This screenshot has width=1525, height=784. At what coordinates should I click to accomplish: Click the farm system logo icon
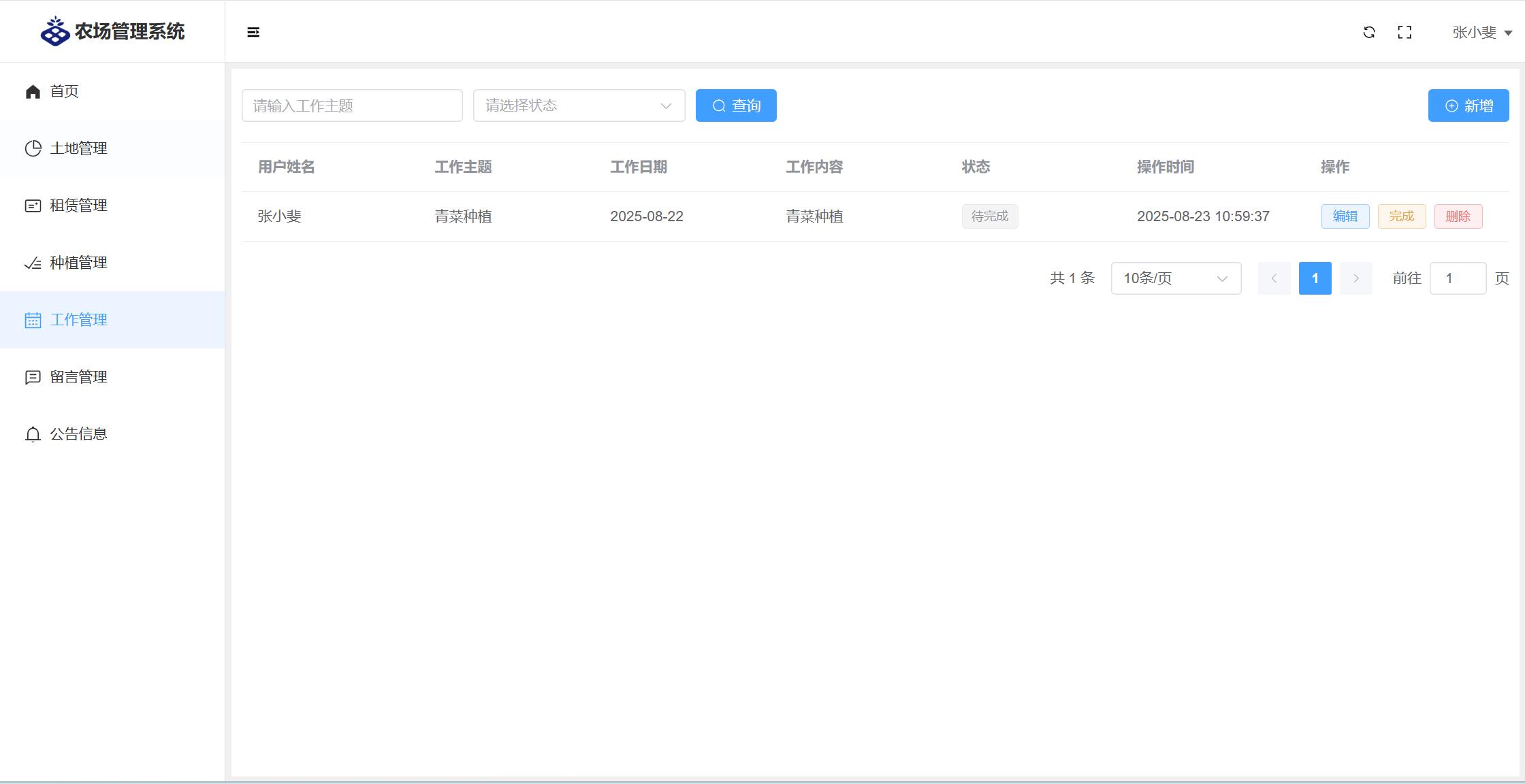tap(55, 31)
